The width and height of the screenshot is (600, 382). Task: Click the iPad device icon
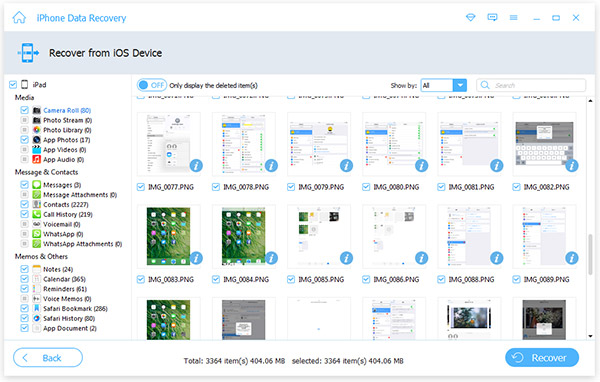tap(25, 85)
